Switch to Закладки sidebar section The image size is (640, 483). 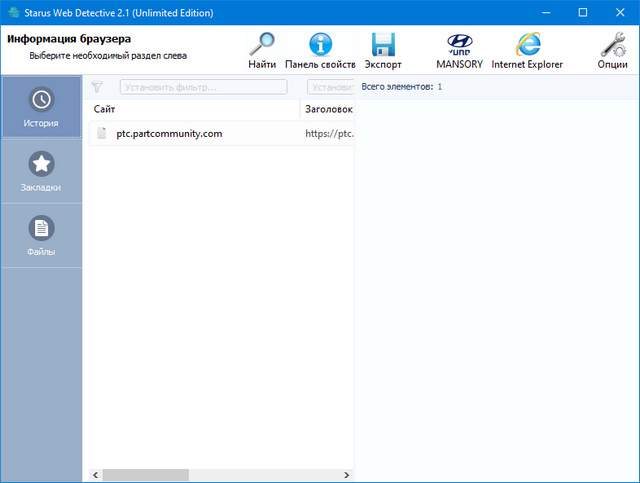click(41, 171)
